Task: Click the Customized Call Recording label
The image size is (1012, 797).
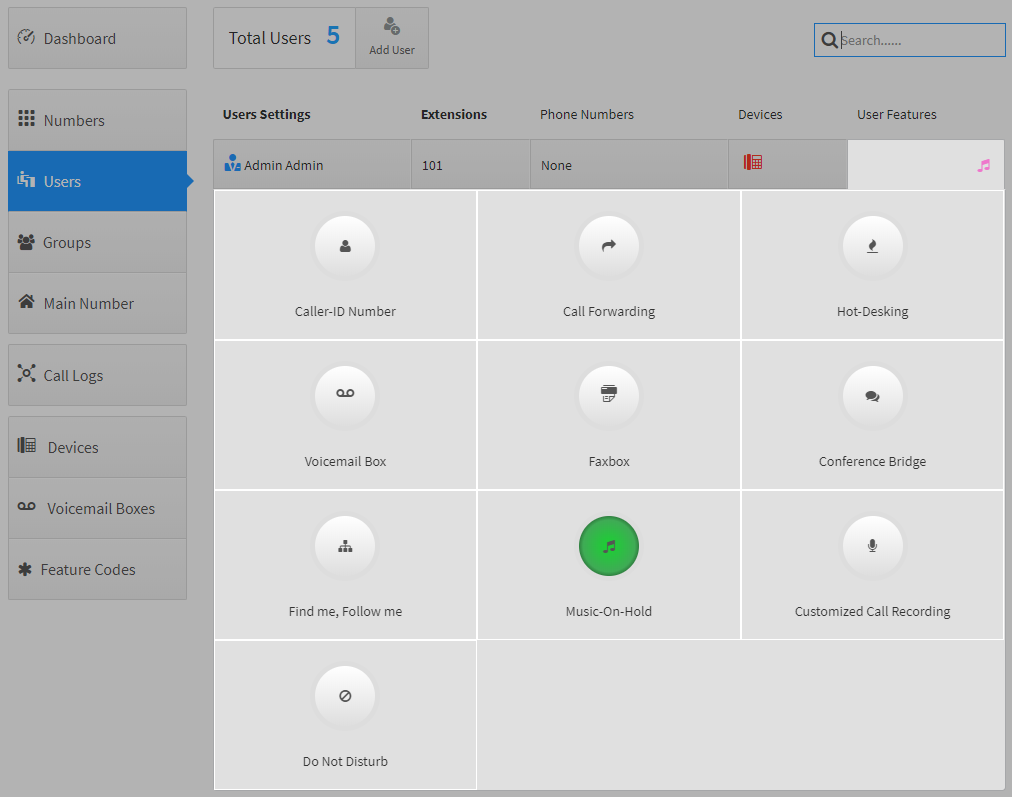Action: [873, 611]
